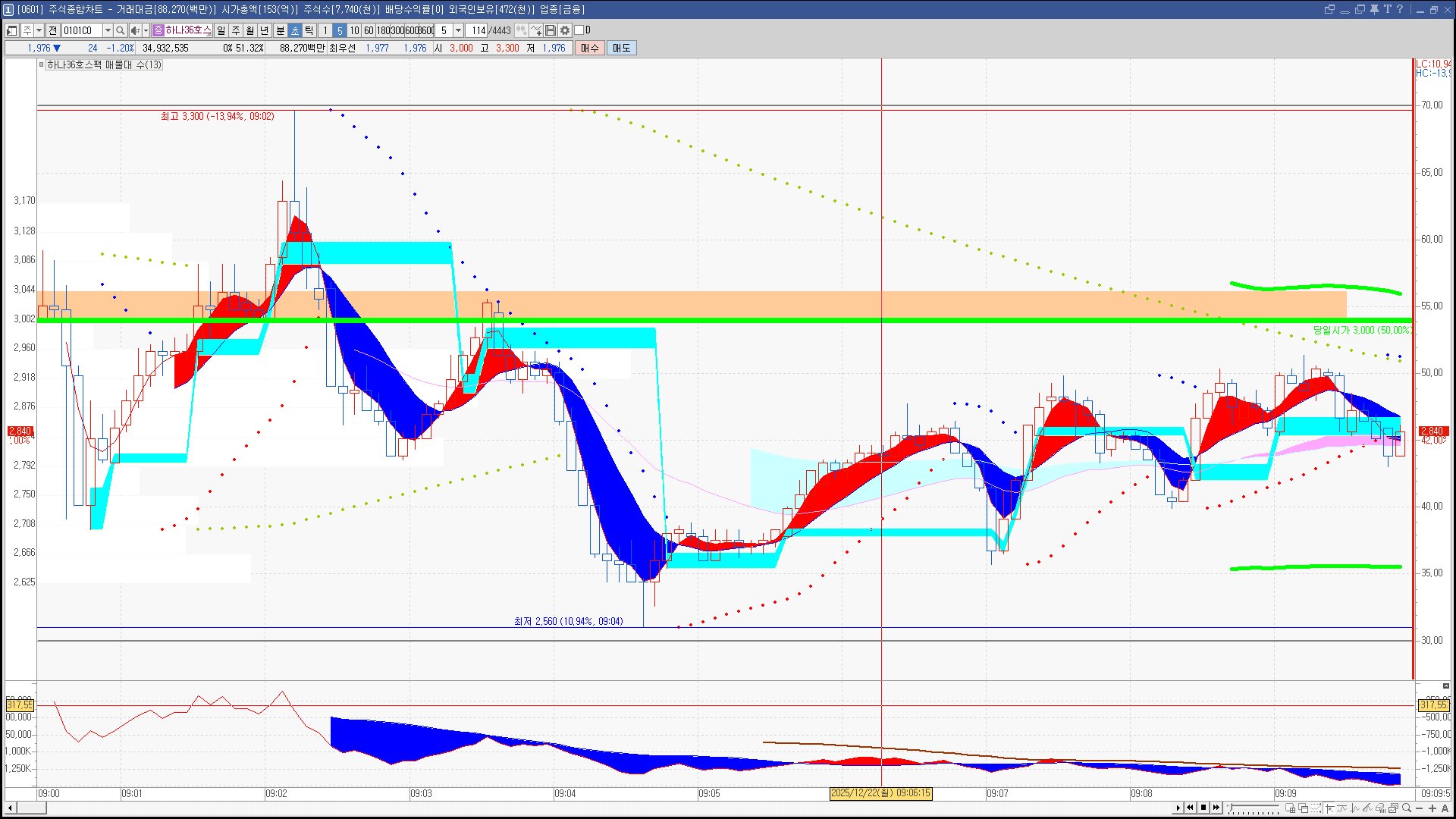Open chart settings gear icon
1456x819 pixels.
(565, 30)
